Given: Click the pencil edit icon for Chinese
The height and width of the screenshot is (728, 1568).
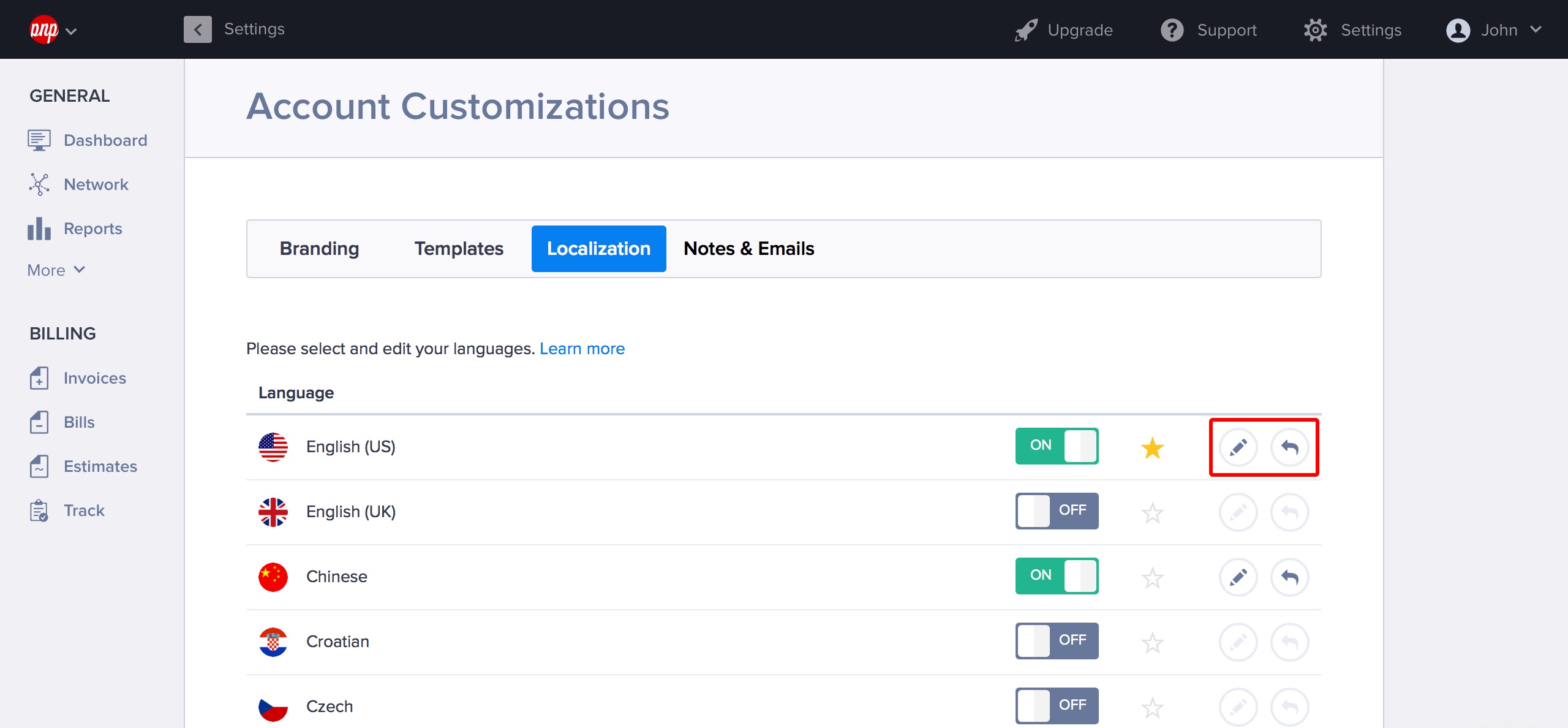Looking at the screenshot, I should (1238, 577).
